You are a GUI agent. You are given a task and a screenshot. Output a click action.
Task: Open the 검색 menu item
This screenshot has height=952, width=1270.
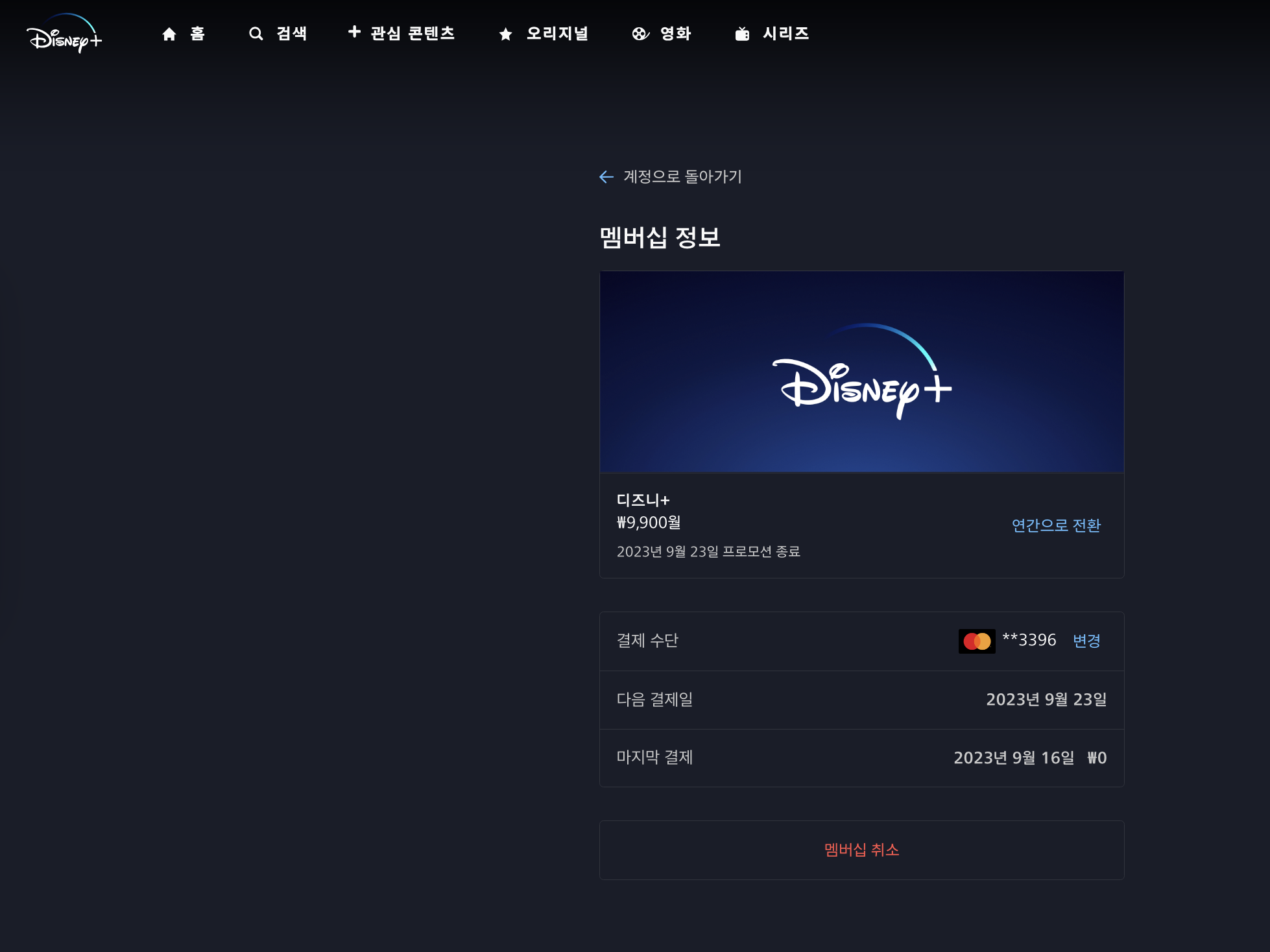pos(291,34)
